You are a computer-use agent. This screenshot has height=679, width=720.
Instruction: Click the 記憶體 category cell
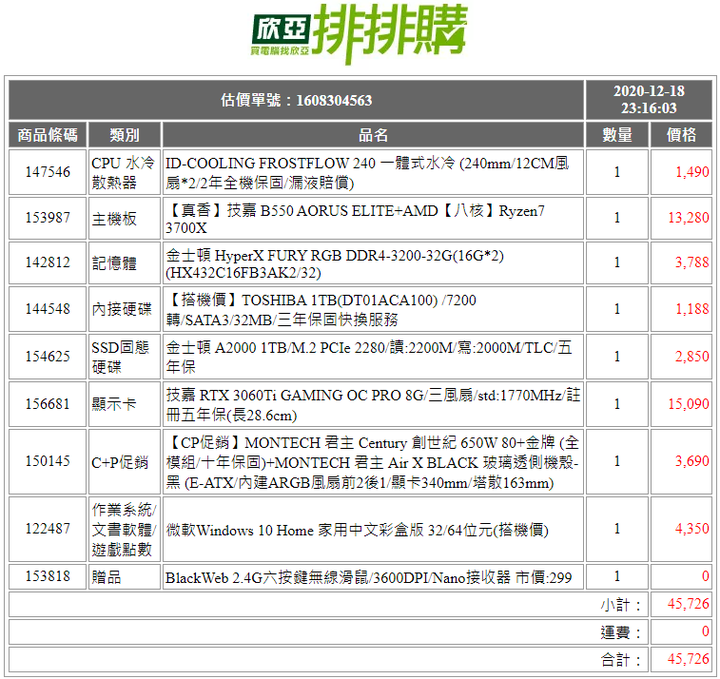coord(124,263)
